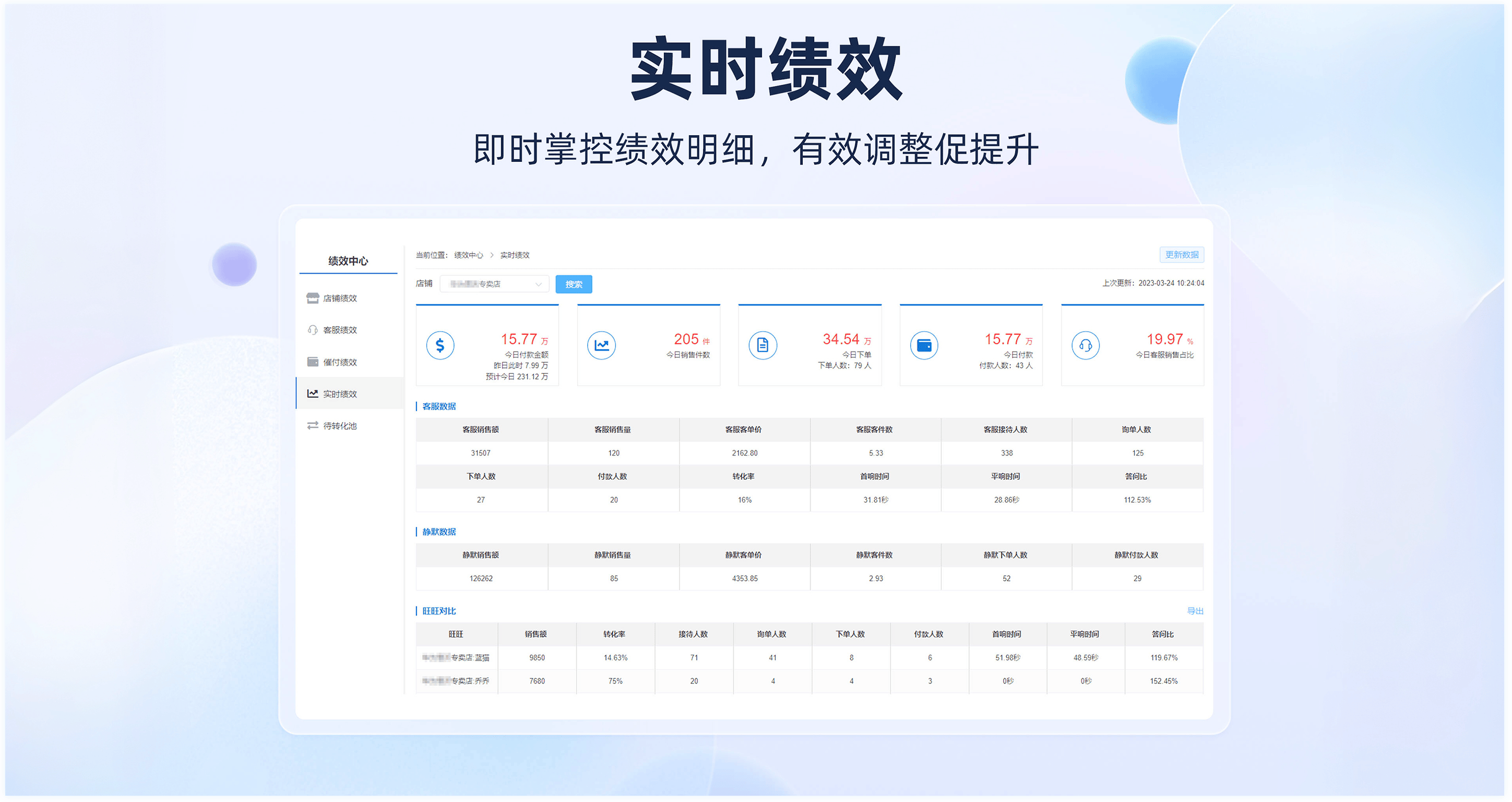1512x802 pixels.
Task: Click the 更新数据 refresh button
Action: [1181, 255]
